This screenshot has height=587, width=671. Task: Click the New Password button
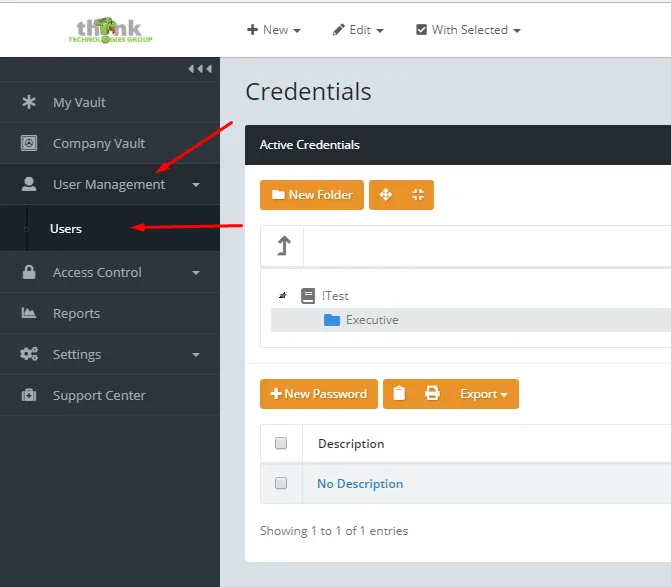pyautogui.click(x=319, y=394)
